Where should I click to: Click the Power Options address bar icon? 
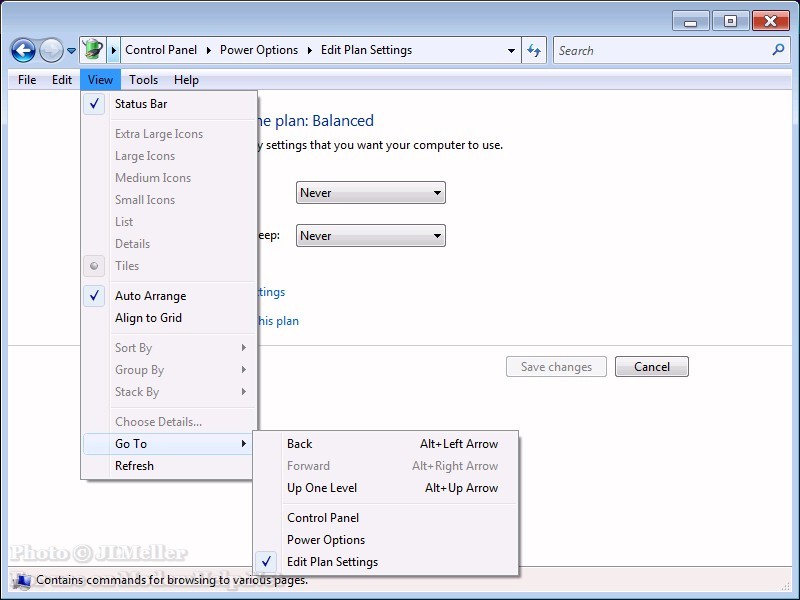click(x=92, y=50)
